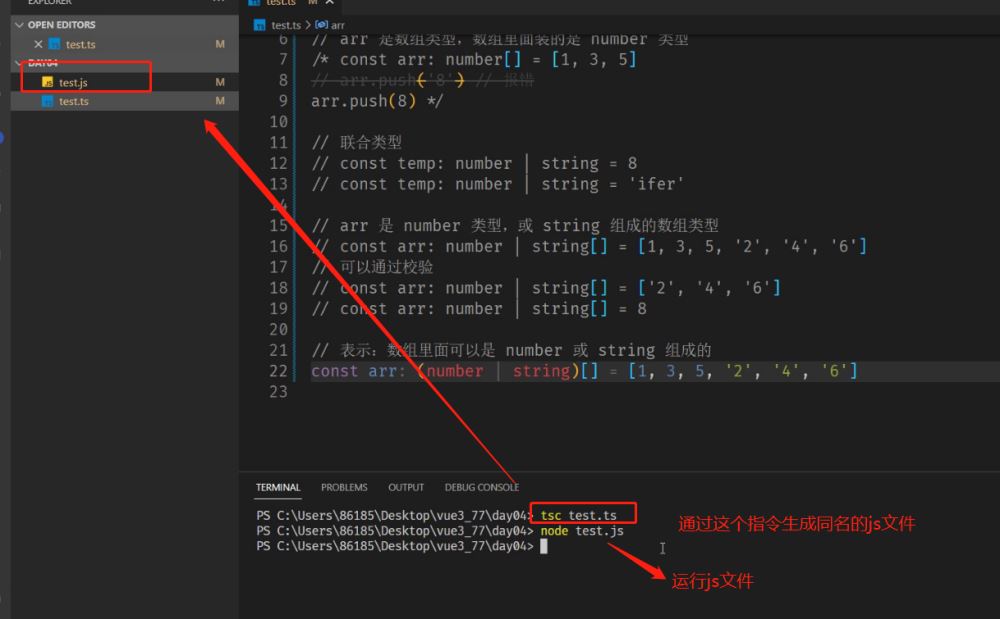This screenshot has height=619, width=1000.
Task: Open the OUTPUT panel tab
Action: pos(406,487)
